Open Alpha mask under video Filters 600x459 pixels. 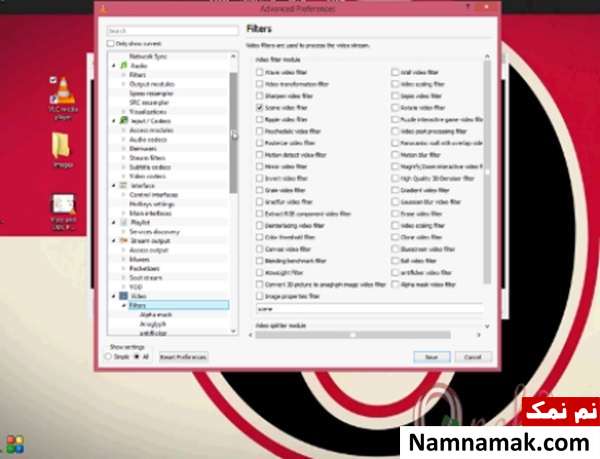[156, 314]
